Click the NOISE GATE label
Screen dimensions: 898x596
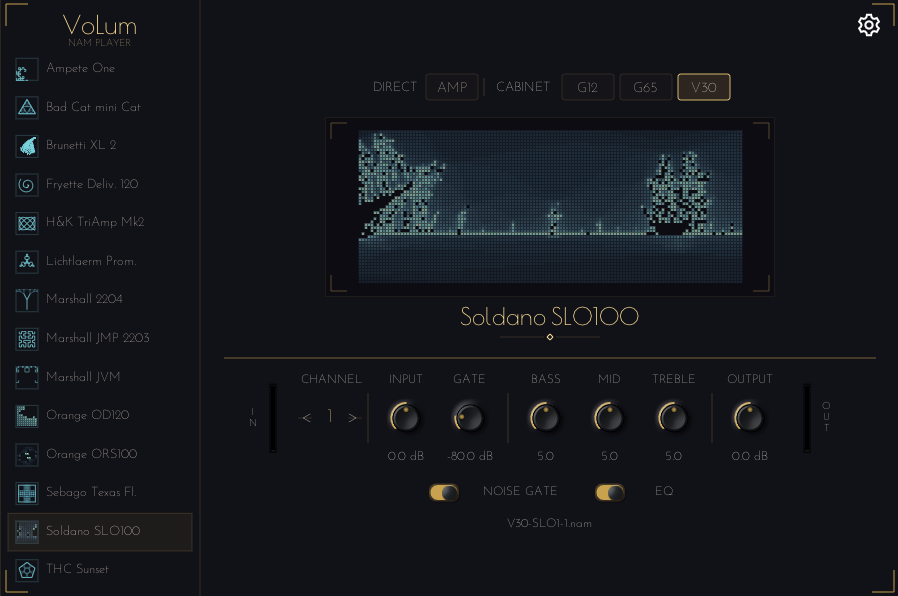520,491
